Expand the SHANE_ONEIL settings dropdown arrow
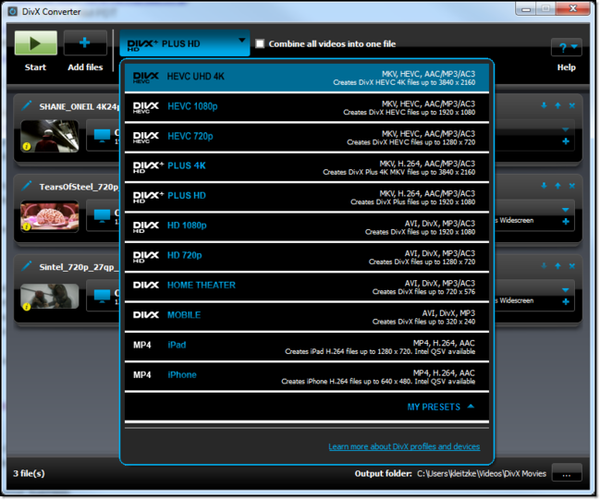600x500 pixels. click(565, 130)
